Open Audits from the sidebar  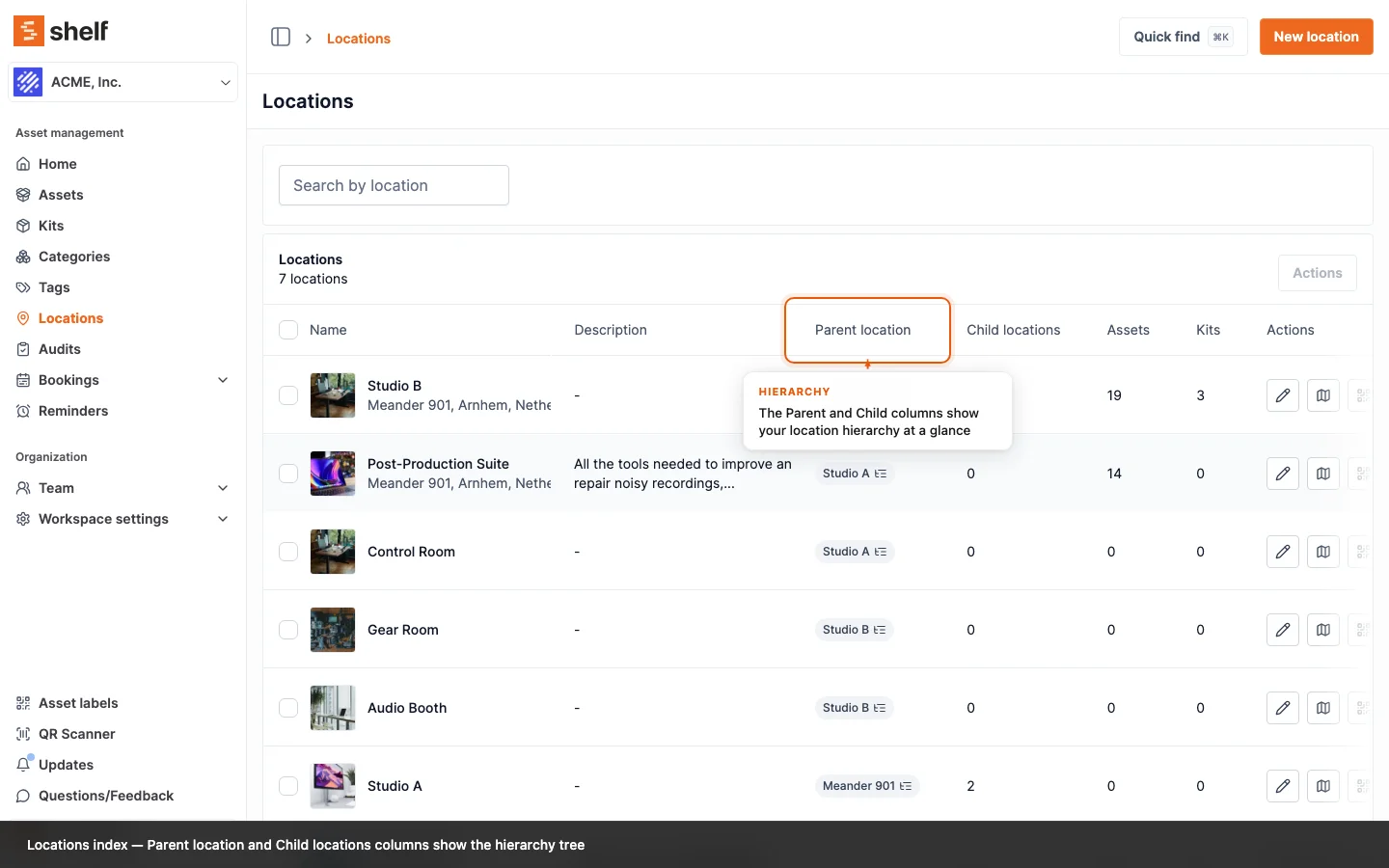point(59,349)
